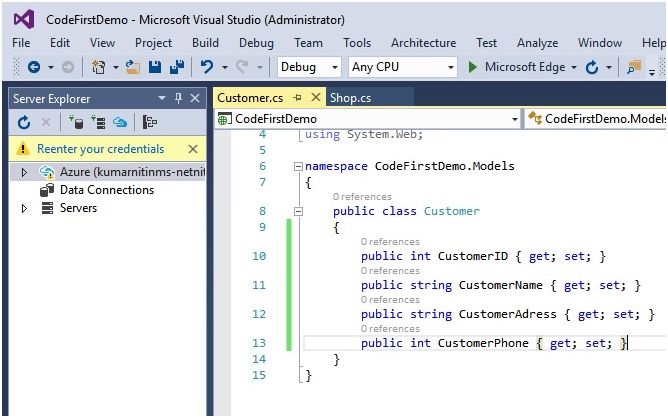Screen dimensions: 668x418
Task: Open the new project dropdown arrow
Action: [115, 67]
